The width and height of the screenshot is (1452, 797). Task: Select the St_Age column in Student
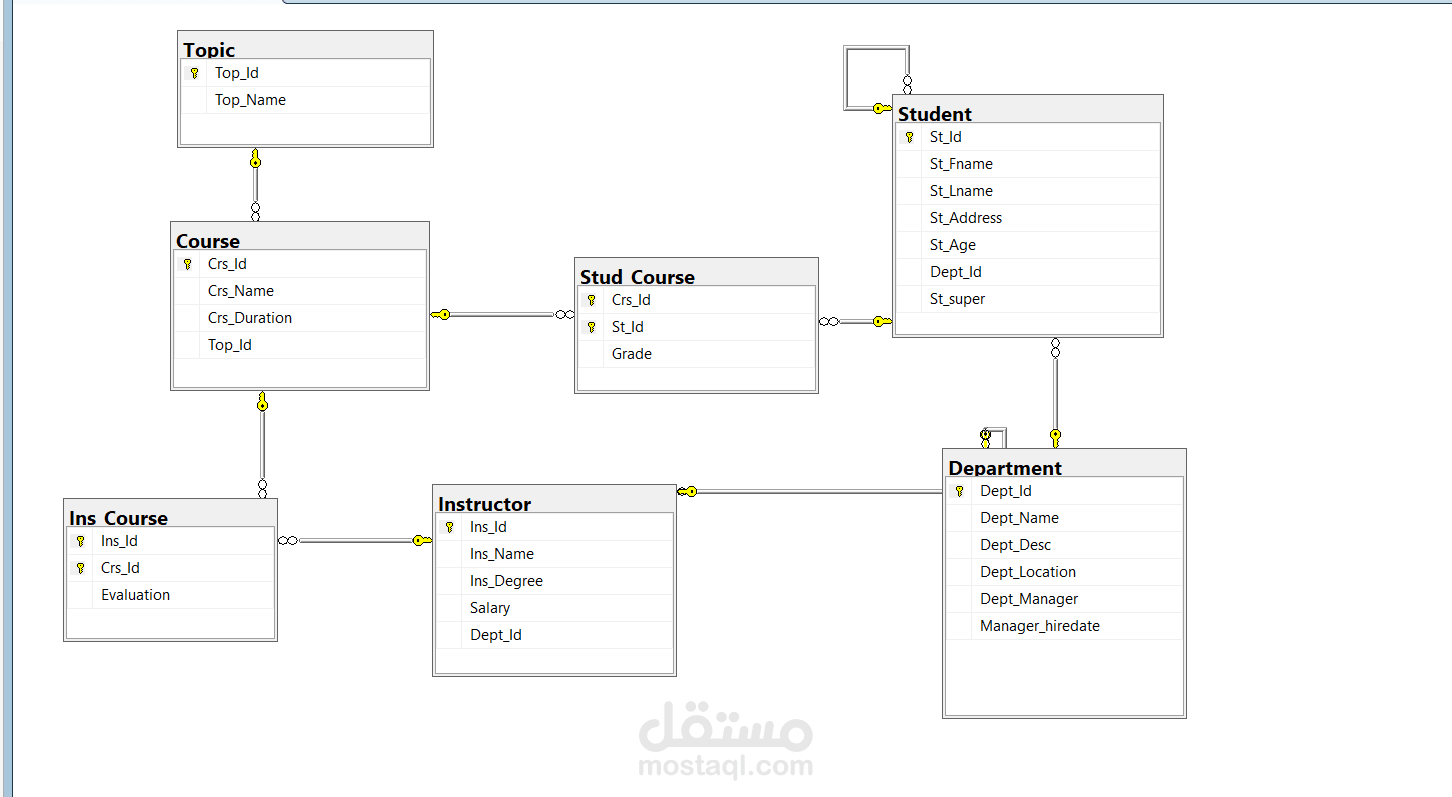click(1028, 245)
